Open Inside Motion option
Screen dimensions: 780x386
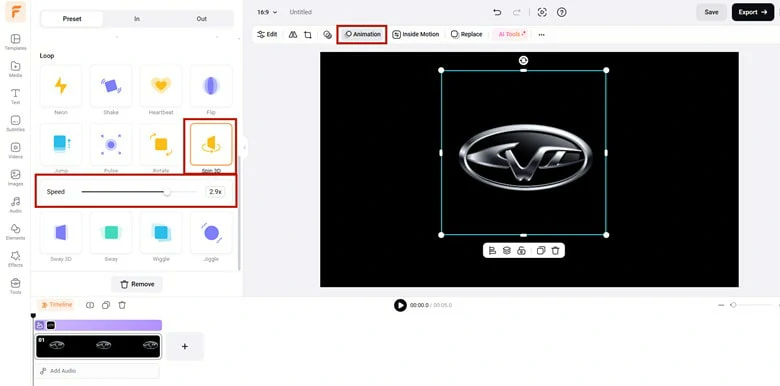(416, 34)
